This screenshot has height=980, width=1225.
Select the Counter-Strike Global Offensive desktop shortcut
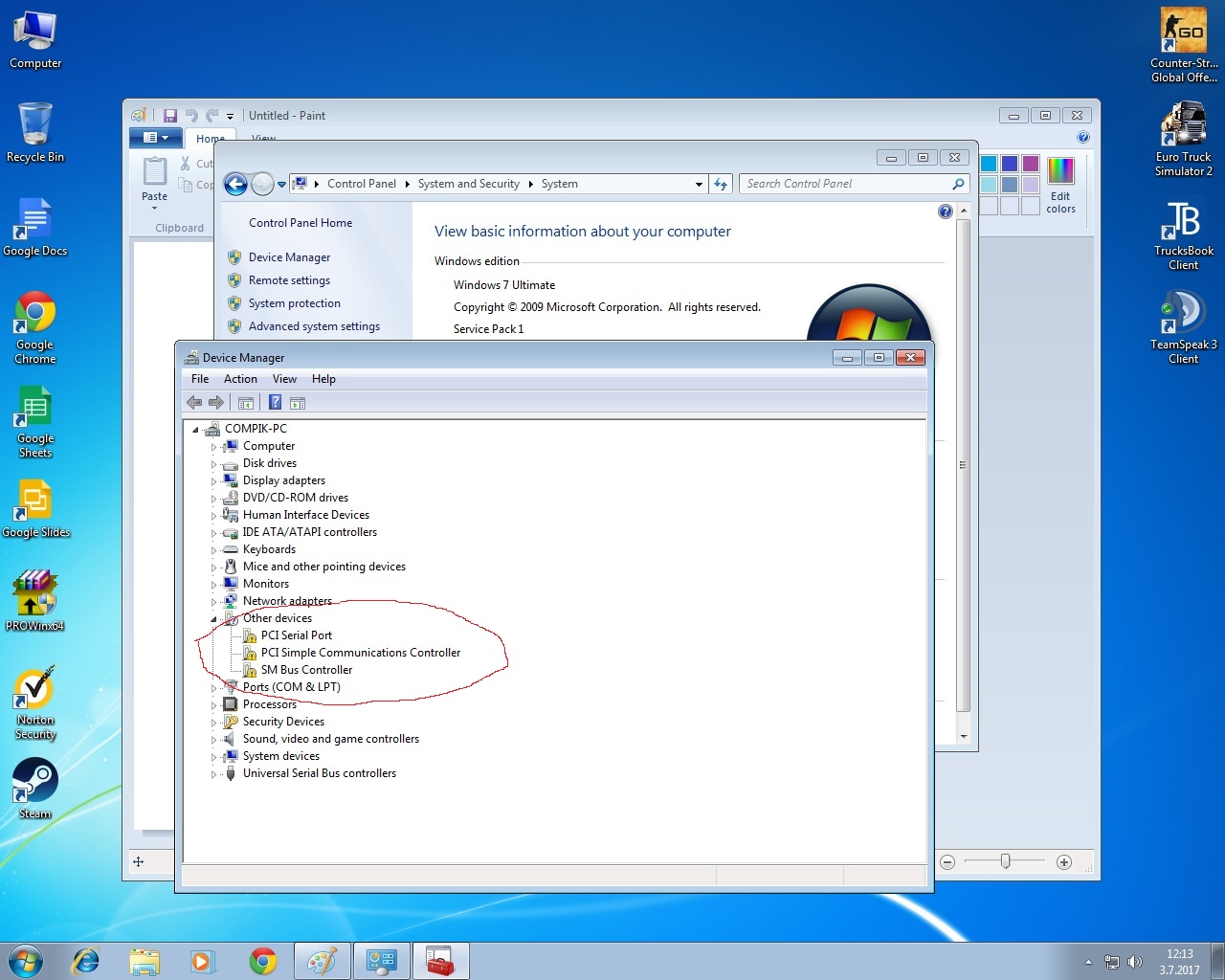pos(1184,45)
